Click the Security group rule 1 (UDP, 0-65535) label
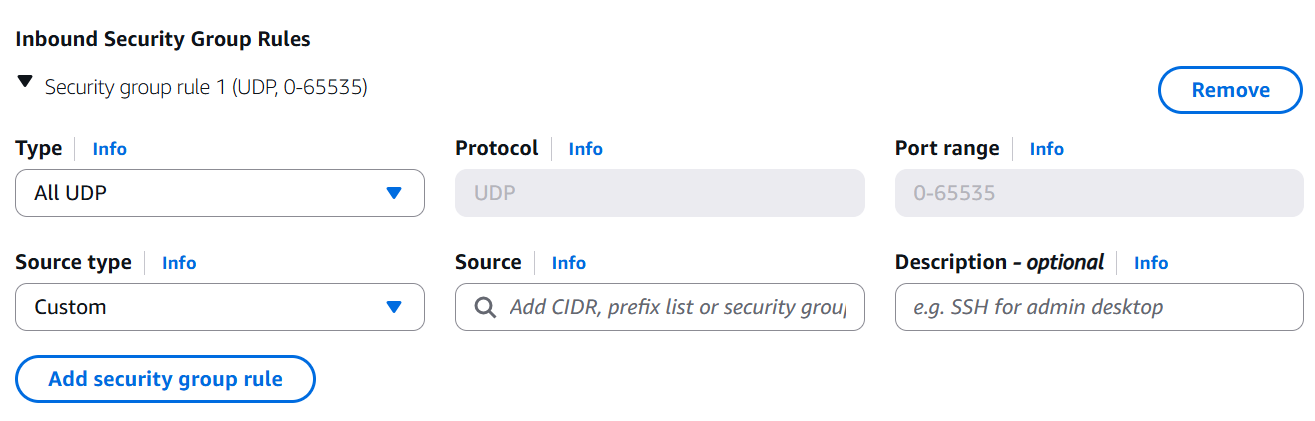1315x421 pixels. pos(206,88)
